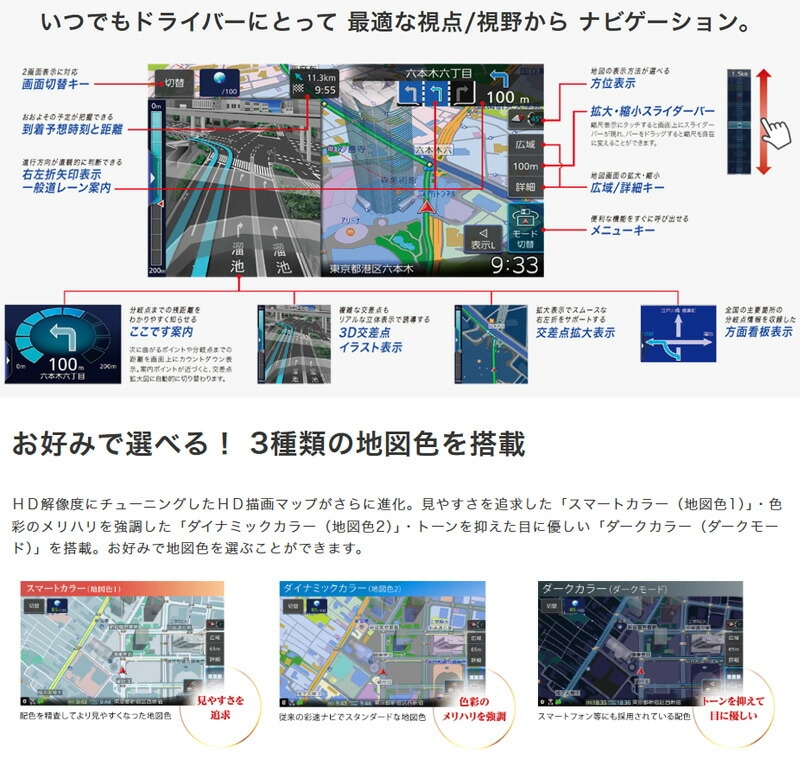Viewport: 800px width, 761px height.
Task: Tap the lane guidance arrows panel
Action: click(x=437, y=94)
